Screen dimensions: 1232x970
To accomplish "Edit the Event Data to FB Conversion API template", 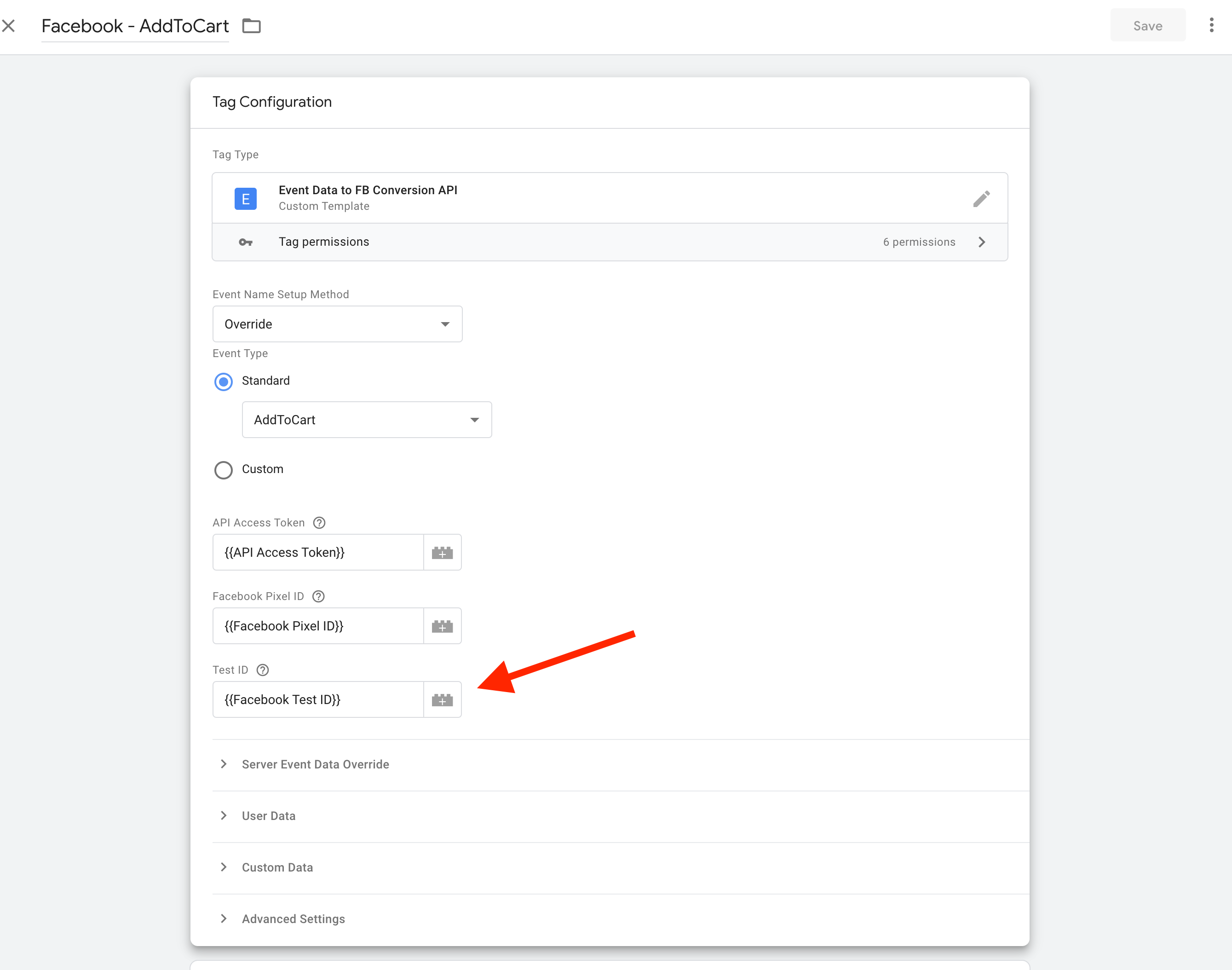I will tap(982, 198).
